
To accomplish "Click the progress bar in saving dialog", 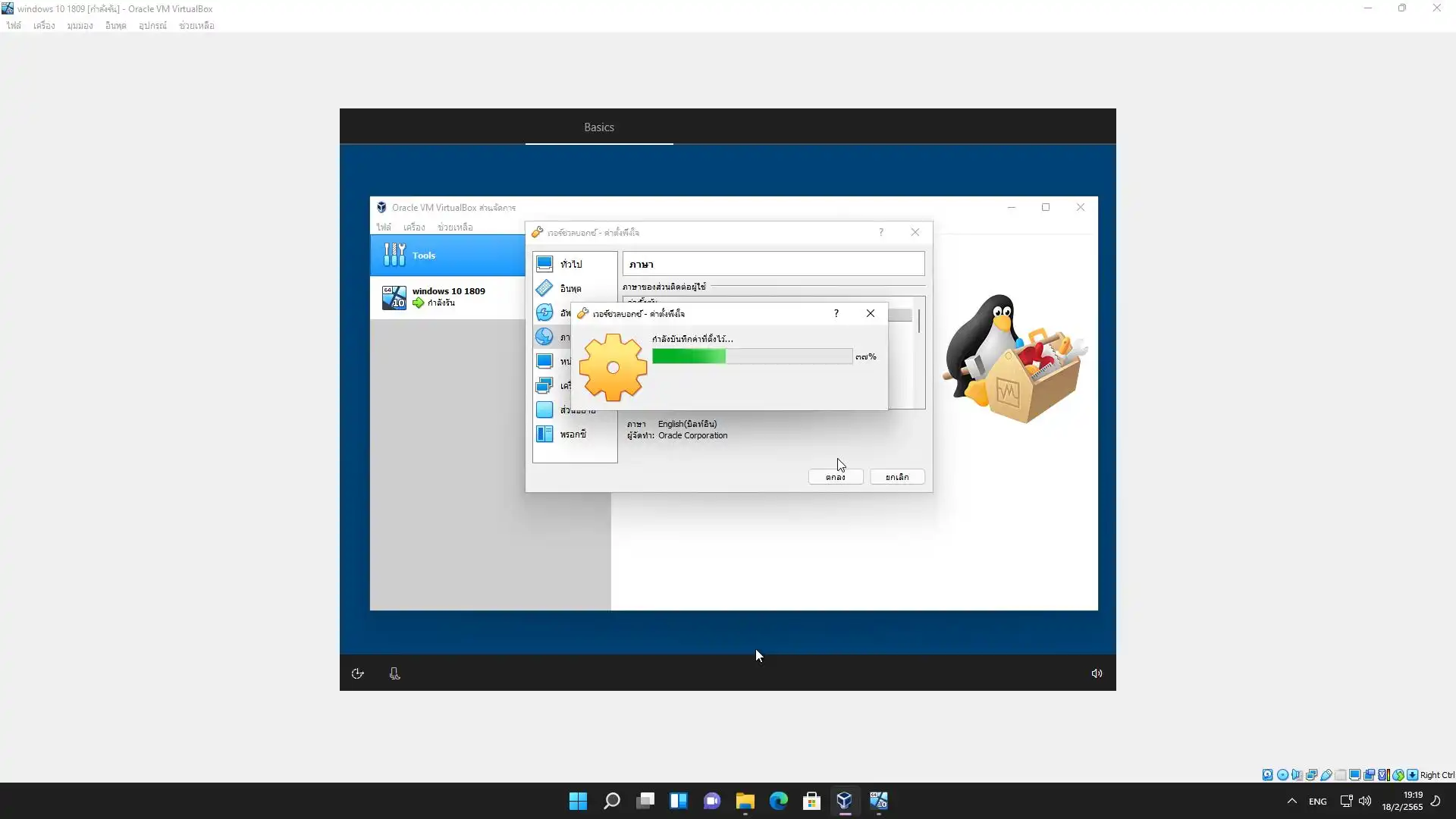I will pos(752,356).
